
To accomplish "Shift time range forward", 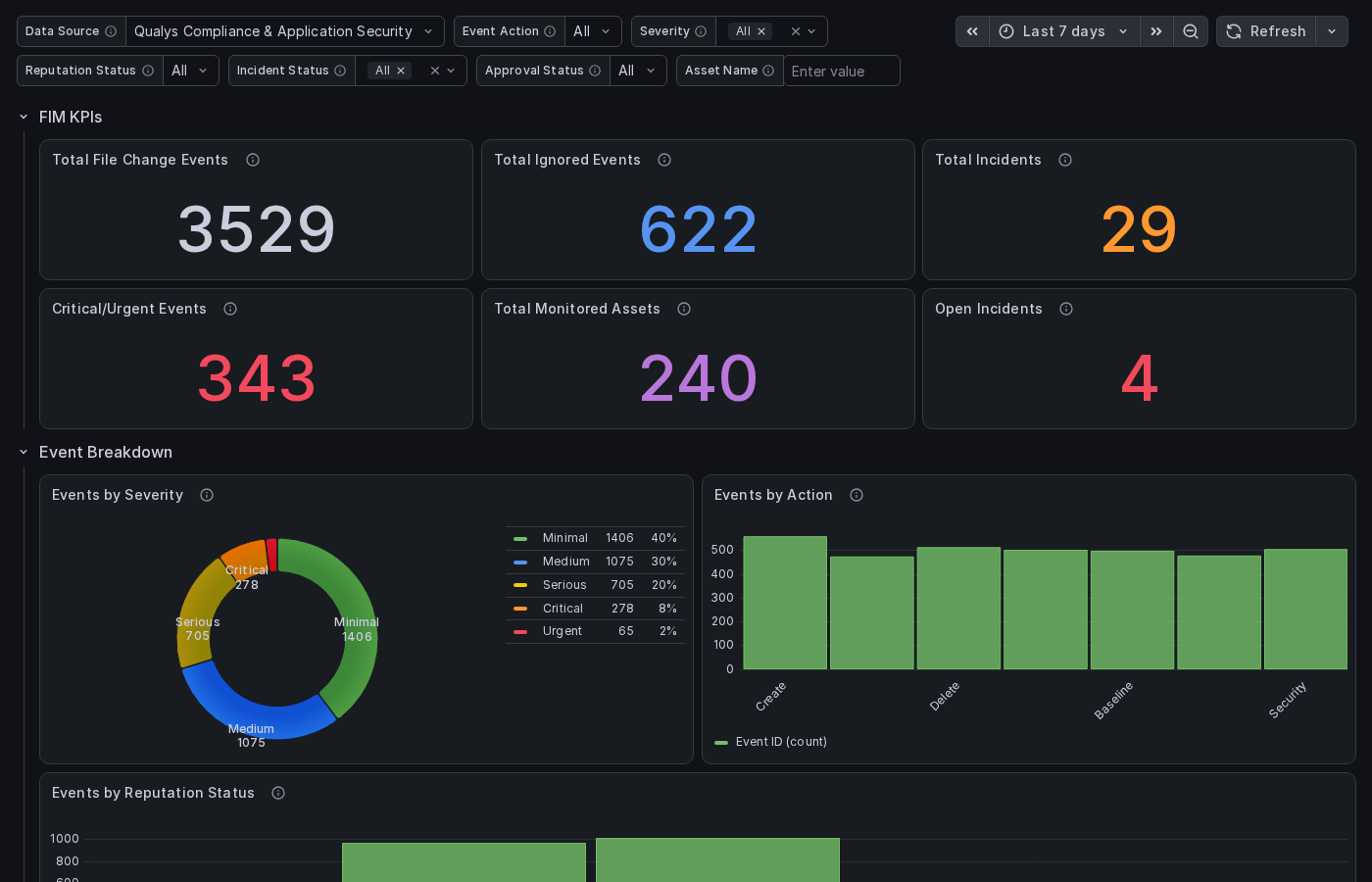I will coord(1156,31).
